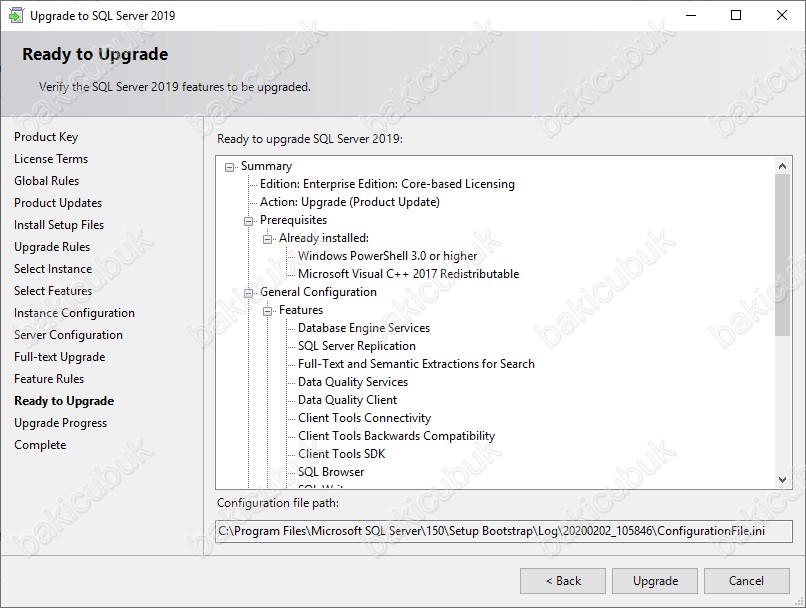Open the Select Features step
Screen dimensions: 806x608
tap(53, 291)
